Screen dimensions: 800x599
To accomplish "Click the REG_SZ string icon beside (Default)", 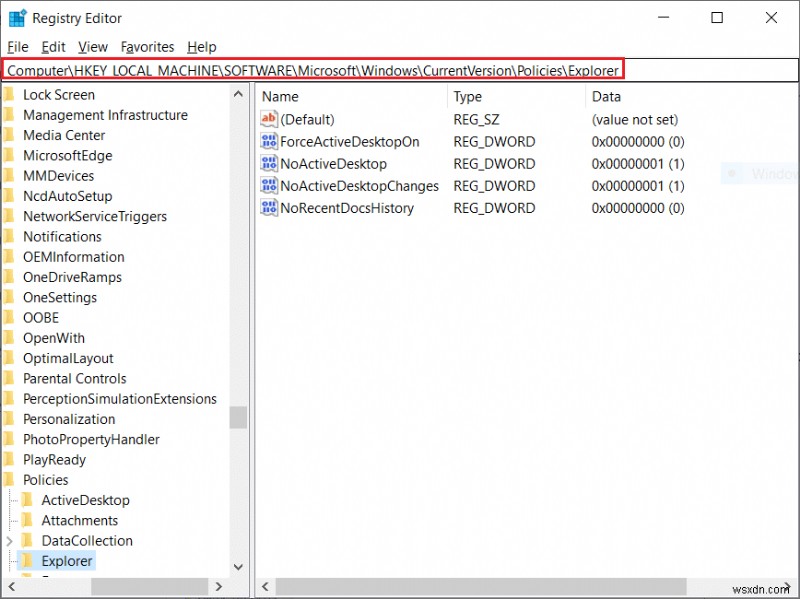I will click(267, 119).
